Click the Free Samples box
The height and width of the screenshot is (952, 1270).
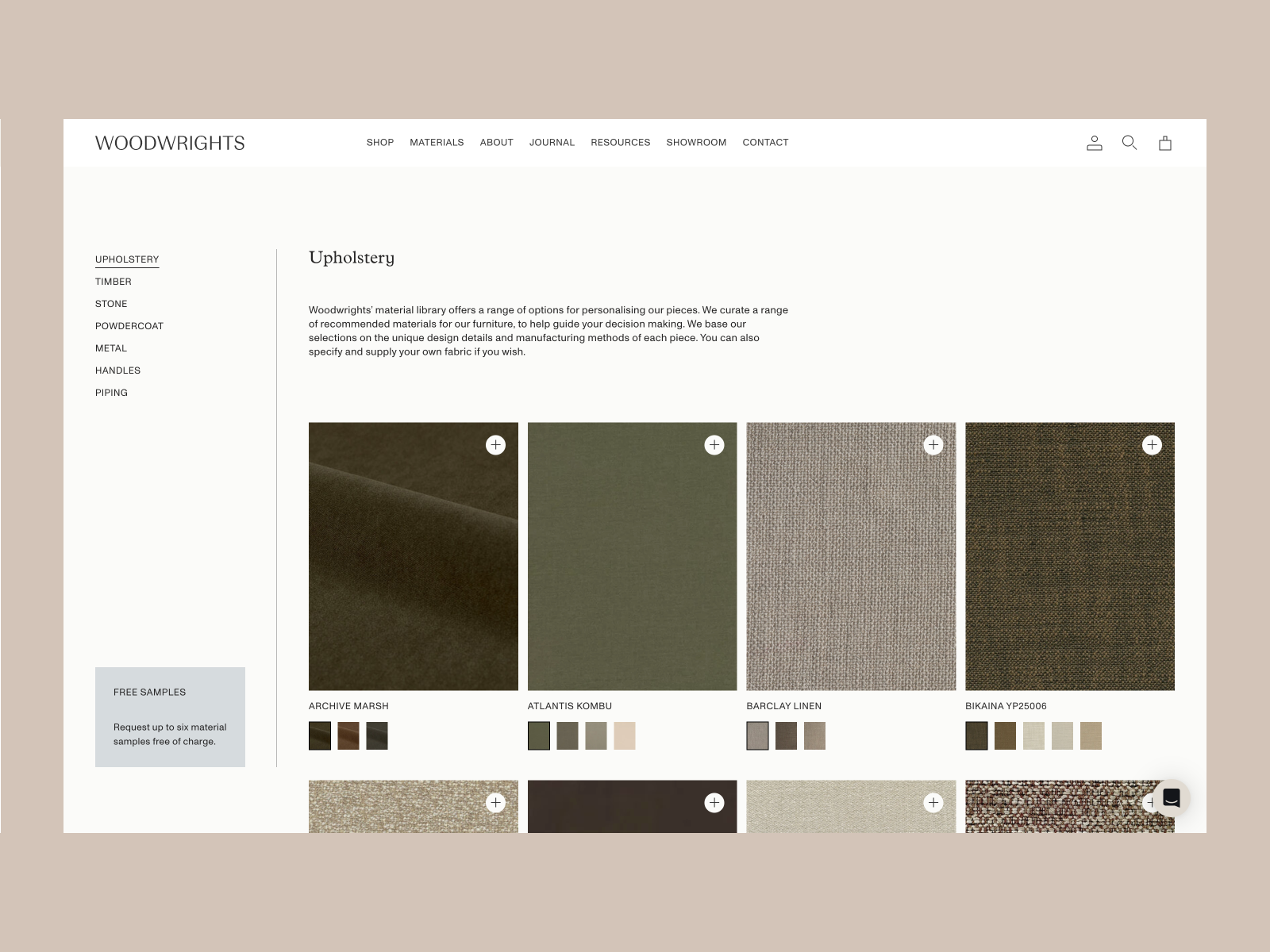[x=170, y=717]
